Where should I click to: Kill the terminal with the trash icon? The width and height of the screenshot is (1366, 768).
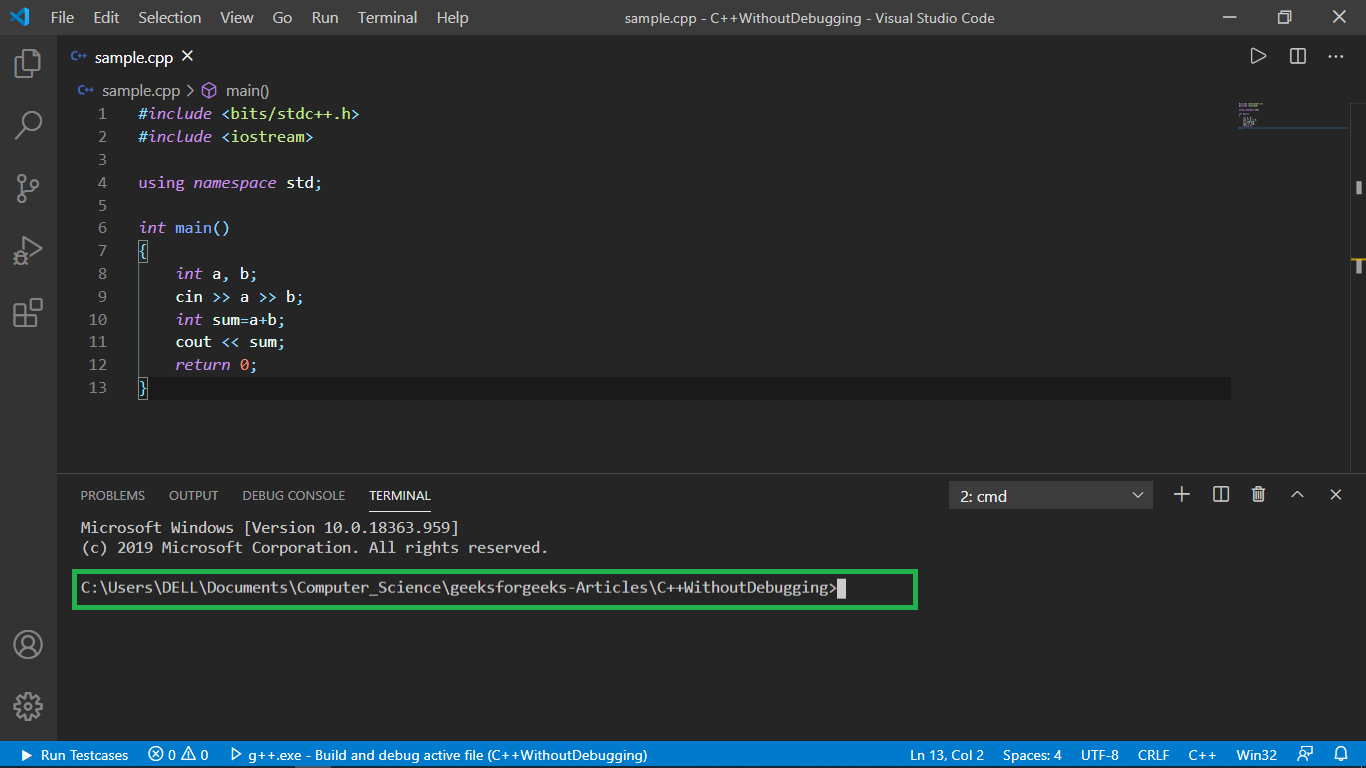click(1259, 494)
